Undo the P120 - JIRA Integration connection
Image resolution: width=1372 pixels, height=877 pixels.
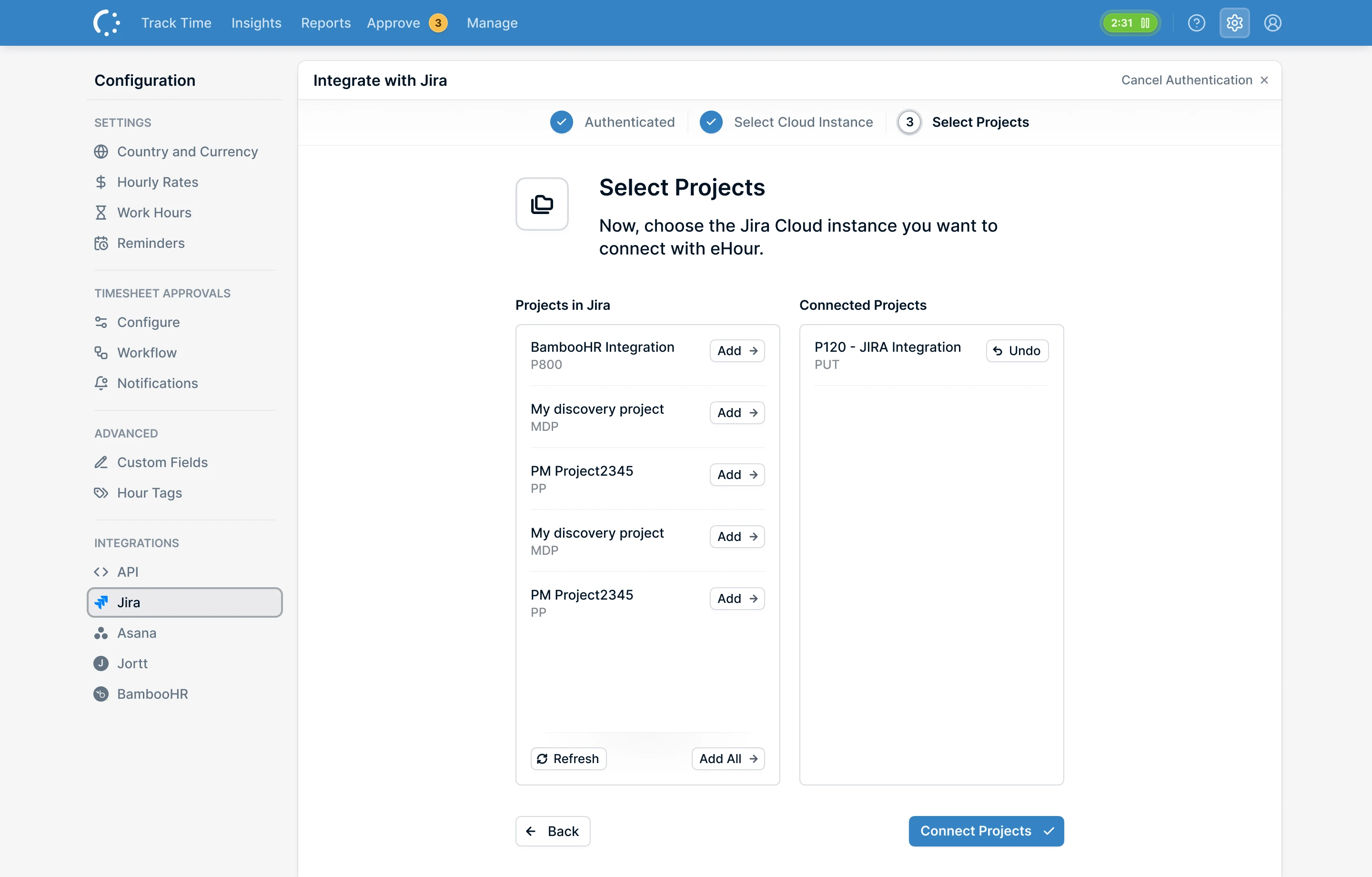click(x=1017, y=351)
